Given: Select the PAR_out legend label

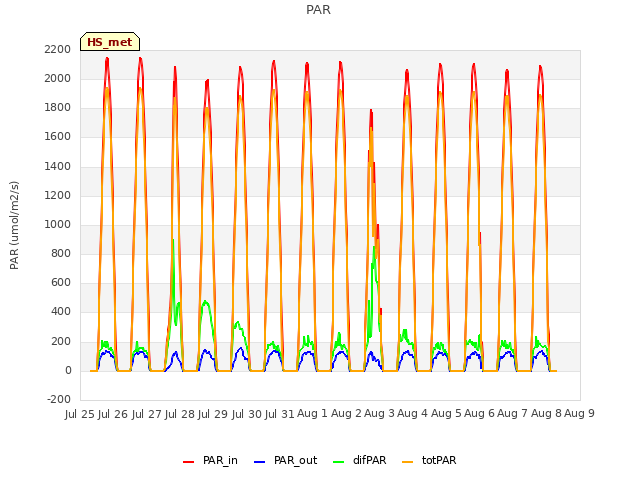Looking at the screenshot, I should coord(296,460).
